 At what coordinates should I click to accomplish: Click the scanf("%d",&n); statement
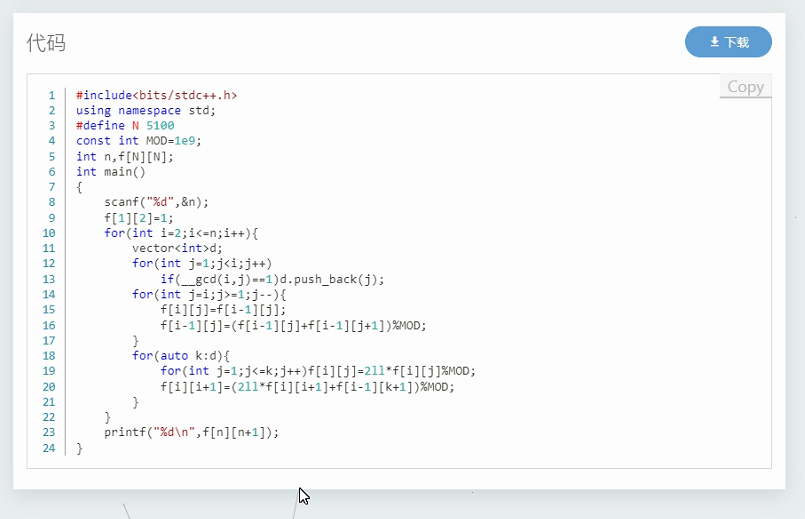[x=156, y=202]
